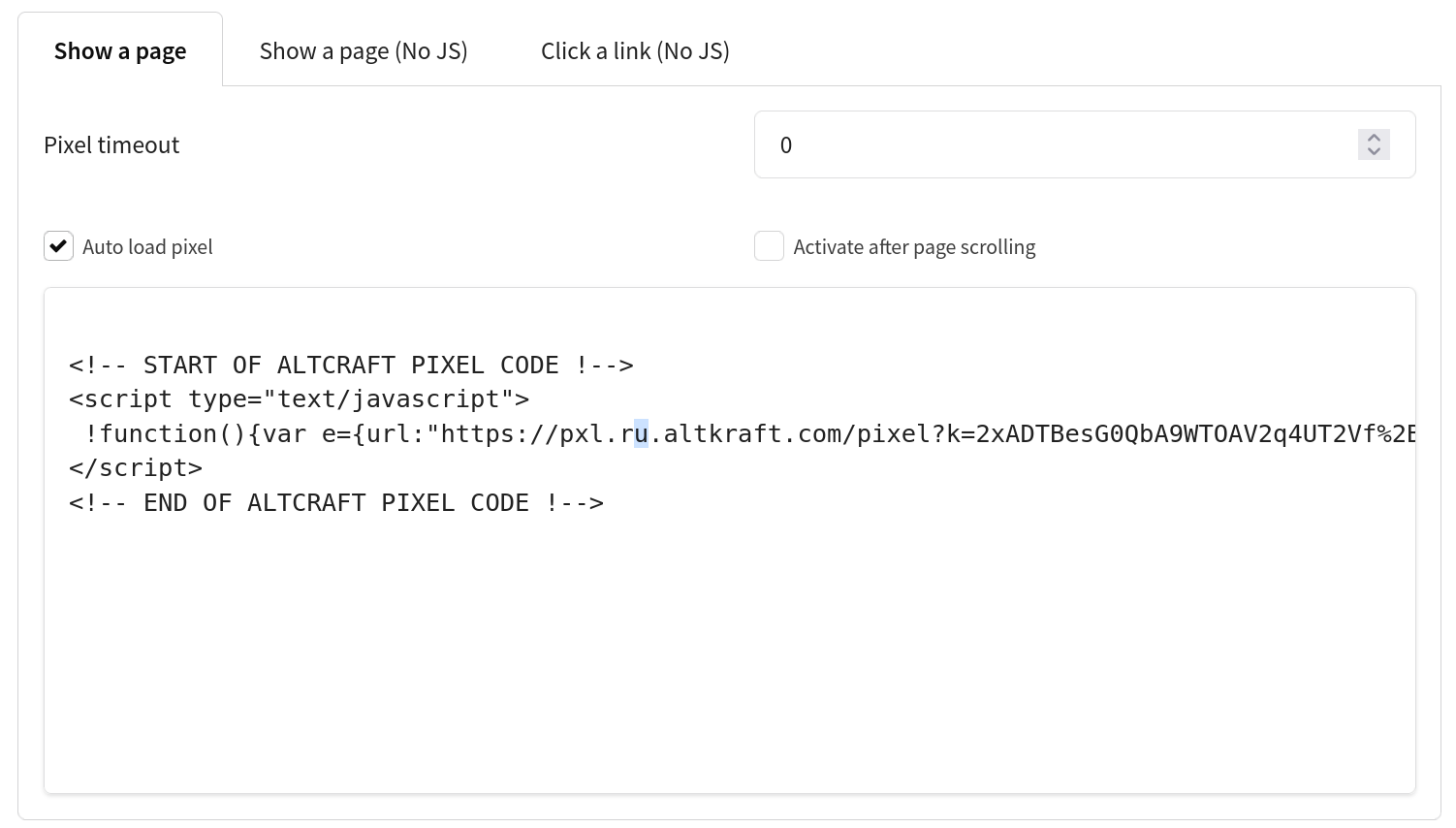1456x828 pixels.
Task: Increase Pixel timeout with up arrow
Action: click(x=1374, y=138)
